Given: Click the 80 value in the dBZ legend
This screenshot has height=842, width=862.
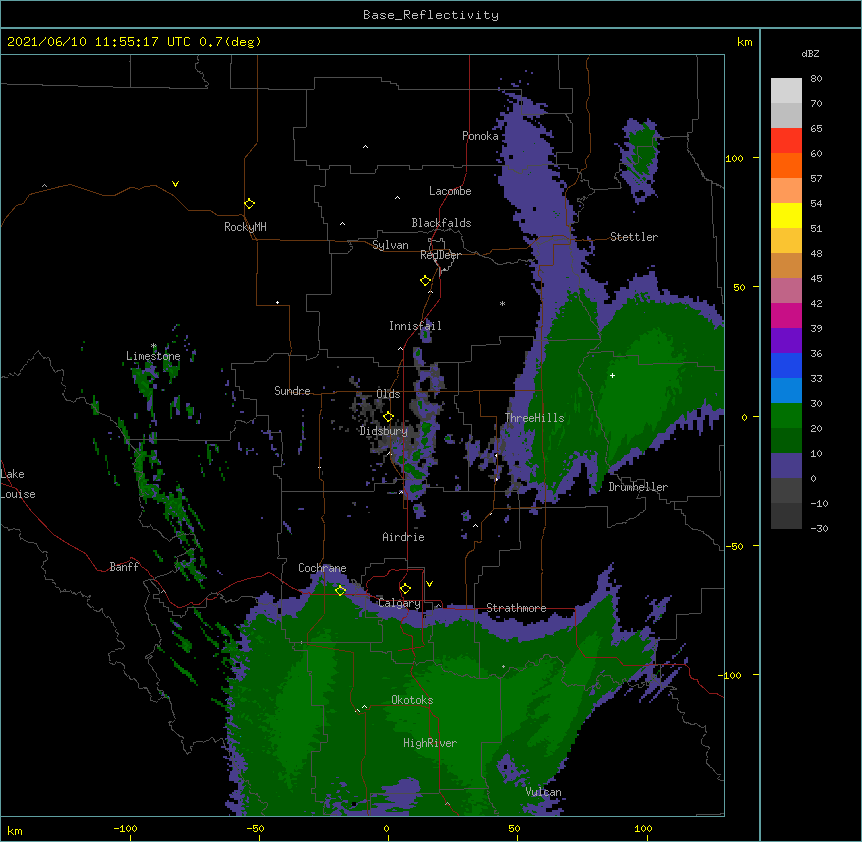Looking at the screenshot, I should (816, 79).
